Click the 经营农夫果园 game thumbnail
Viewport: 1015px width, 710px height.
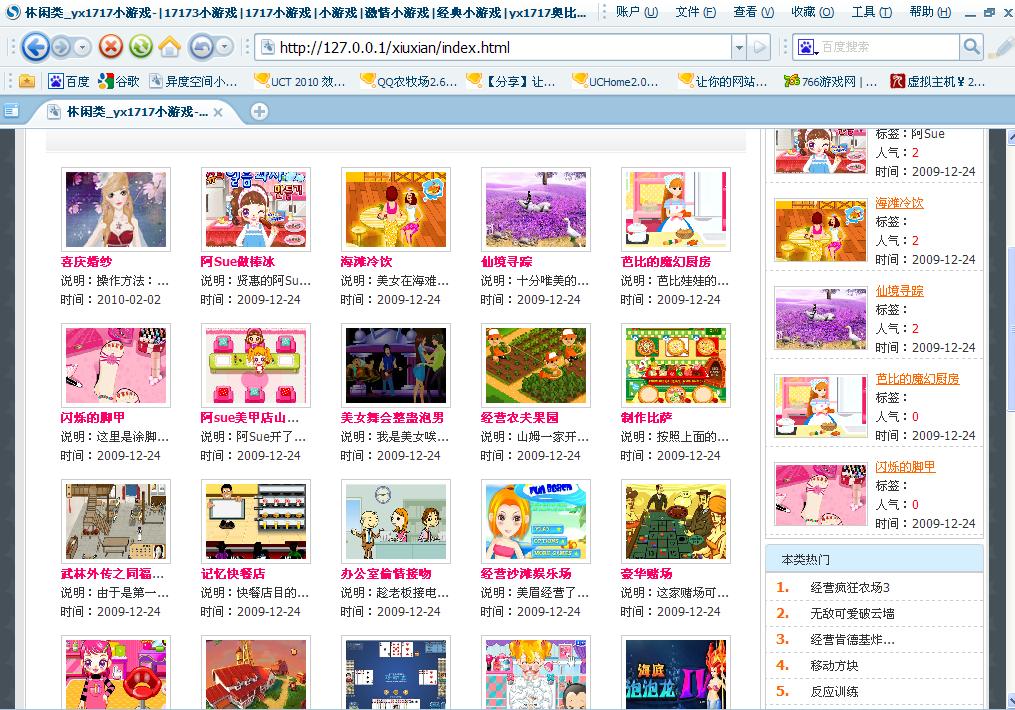(x=536, y=365)
